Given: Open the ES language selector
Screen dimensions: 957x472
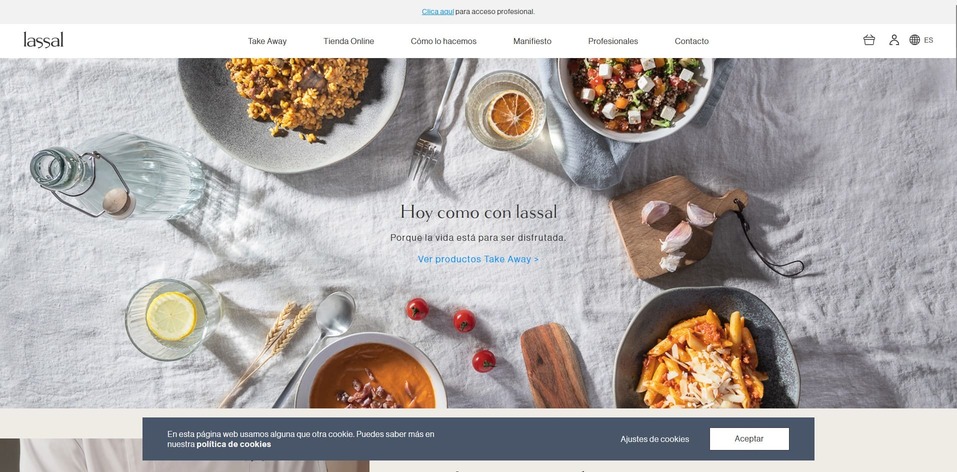Looking at the screenshot, I should 928,40.
